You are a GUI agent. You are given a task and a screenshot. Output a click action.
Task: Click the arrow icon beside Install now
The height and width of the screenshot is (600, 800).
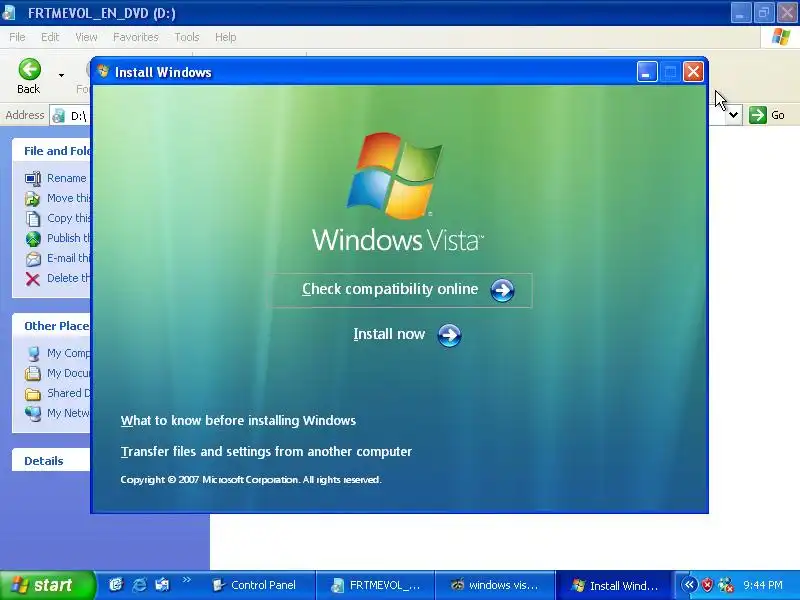pyautogui.click(x=449, y=335)
